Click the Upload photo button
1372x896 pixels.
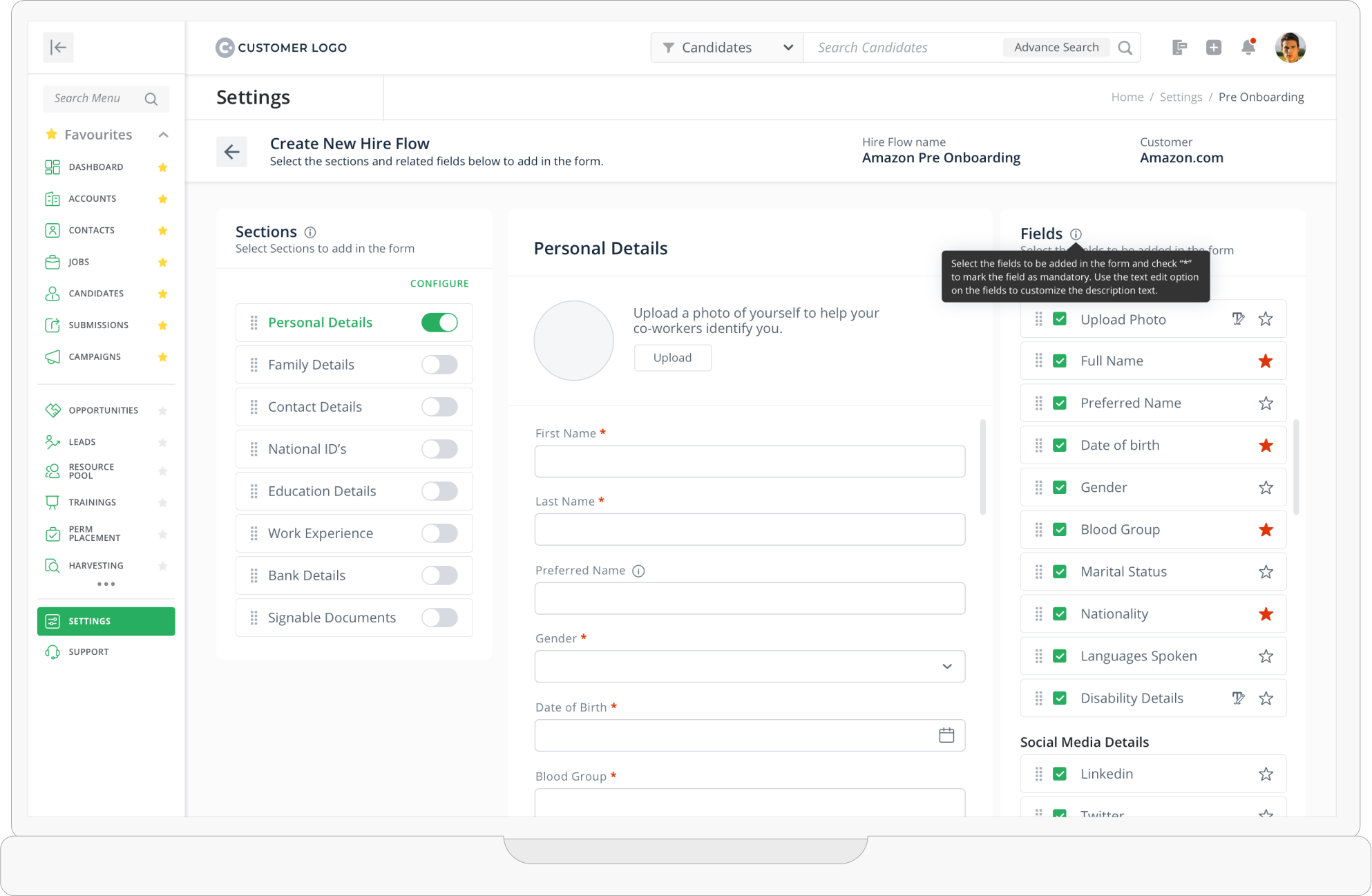672,358
